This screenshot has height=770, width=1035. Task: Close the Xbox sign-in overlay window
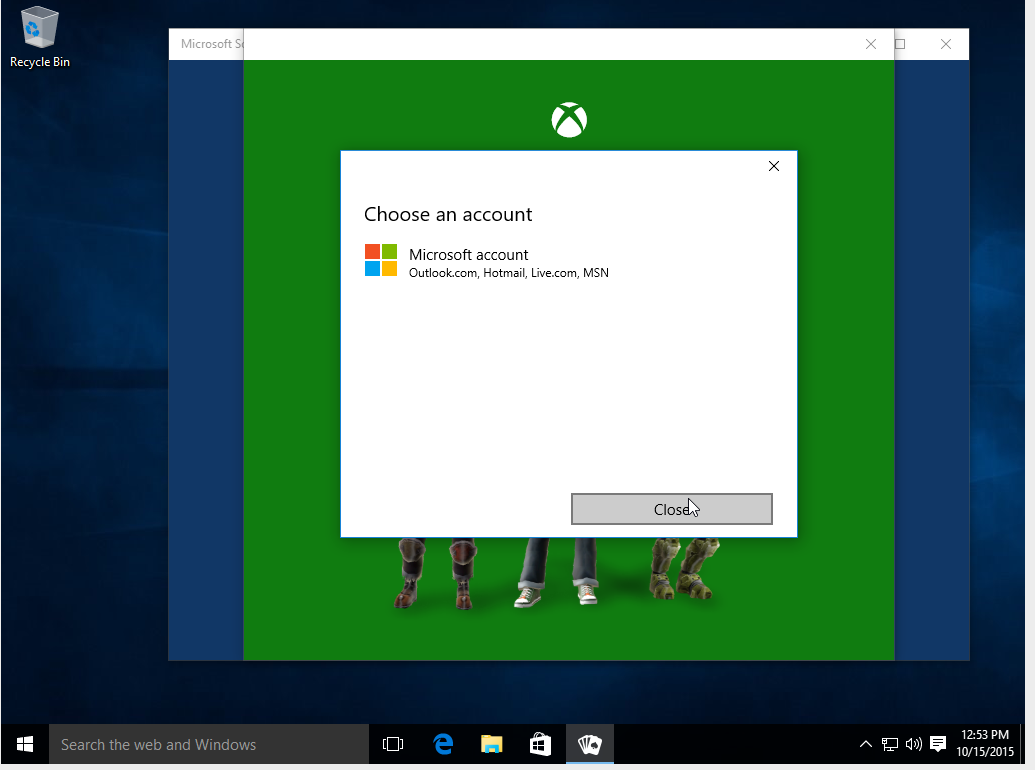[871, 44]
